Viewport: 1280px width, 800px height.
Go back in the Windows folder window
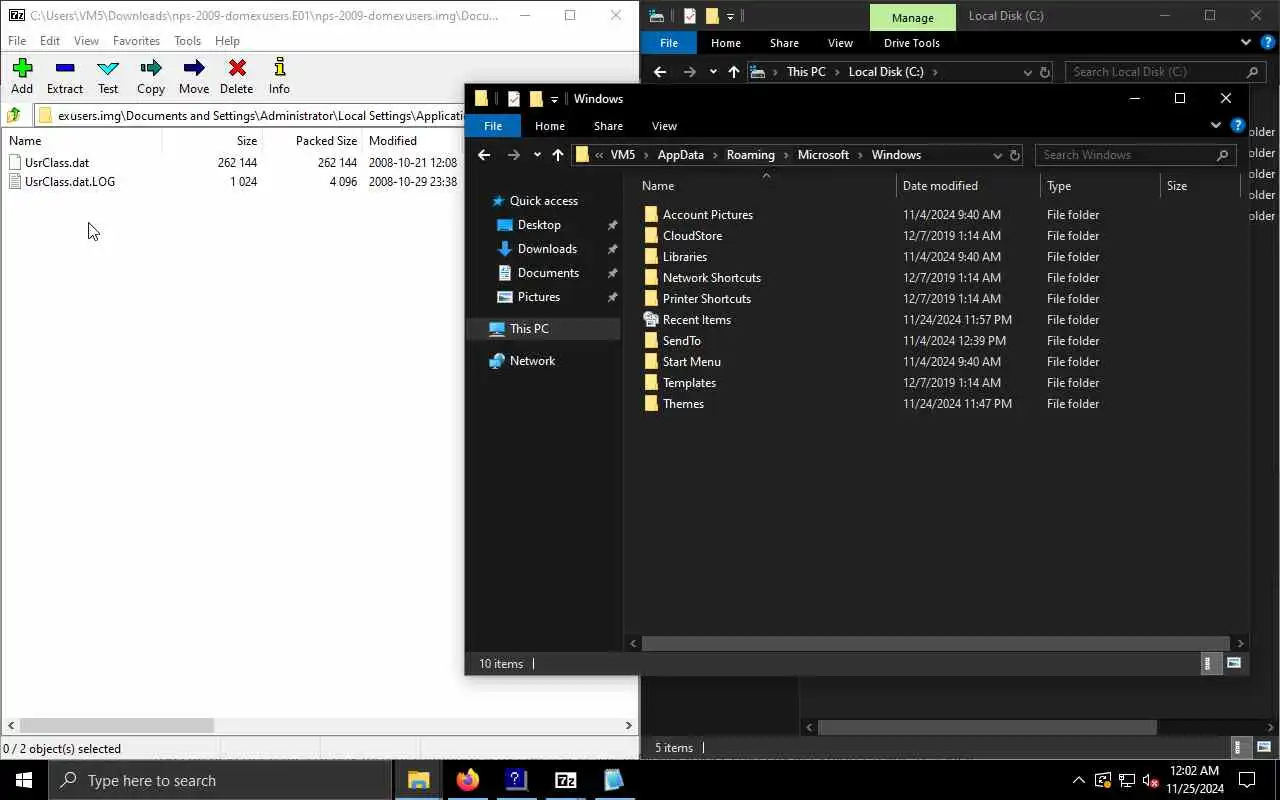(x=484, y=155)
